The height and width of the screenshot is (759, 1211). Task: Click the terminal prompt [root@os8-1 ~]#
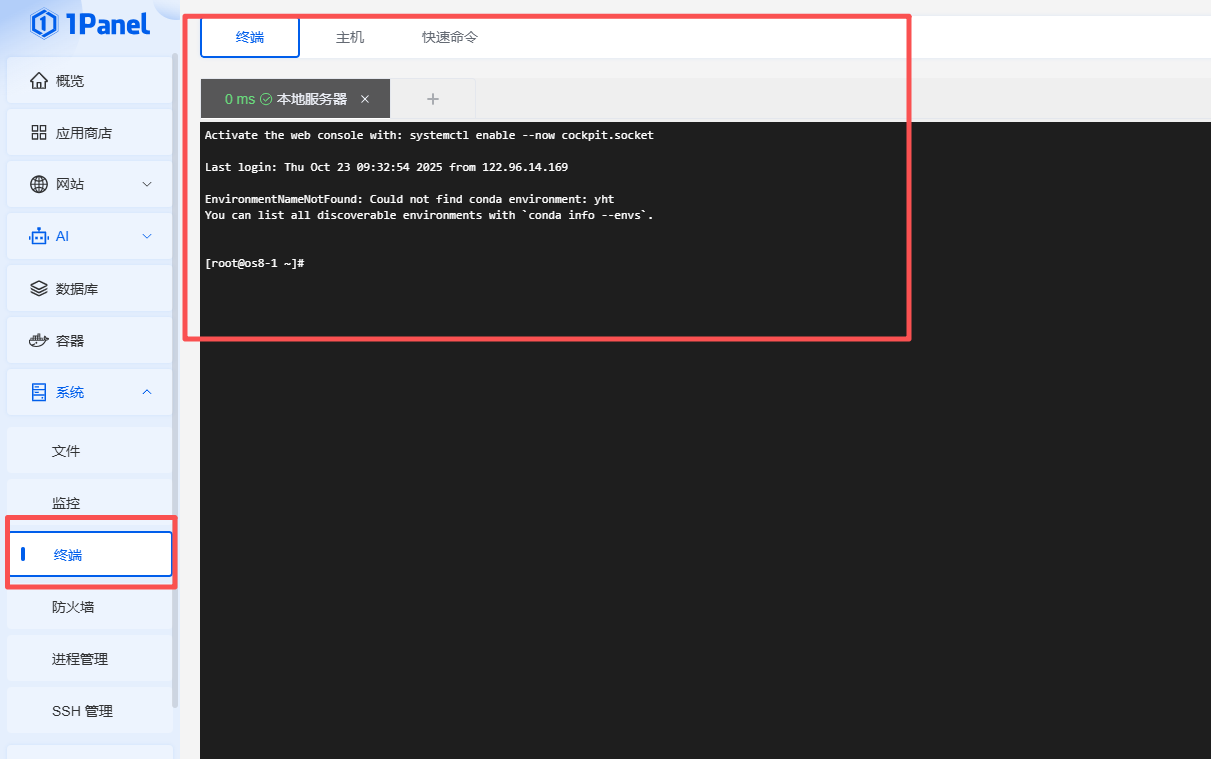point(254,263)
